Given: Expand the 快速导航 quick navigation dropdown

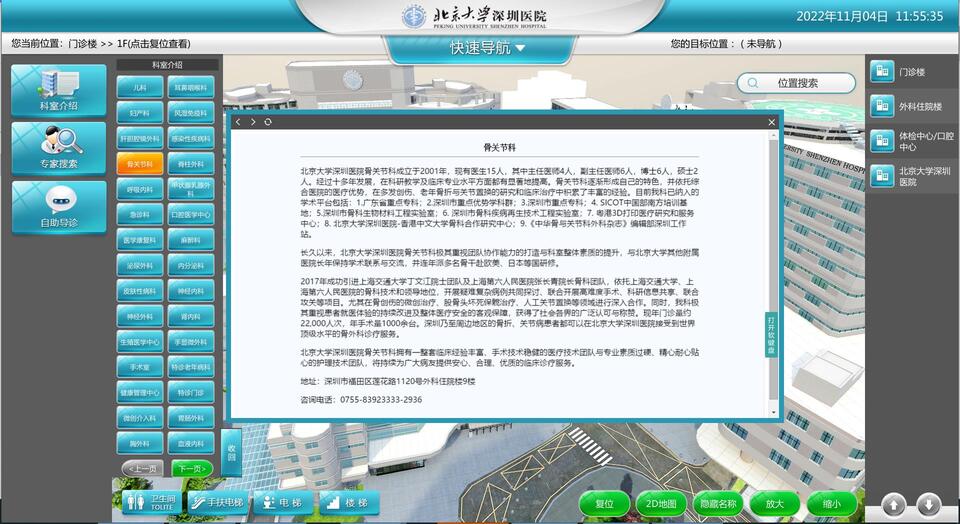Looking at the screenshot, I should (x=487, y=48).
